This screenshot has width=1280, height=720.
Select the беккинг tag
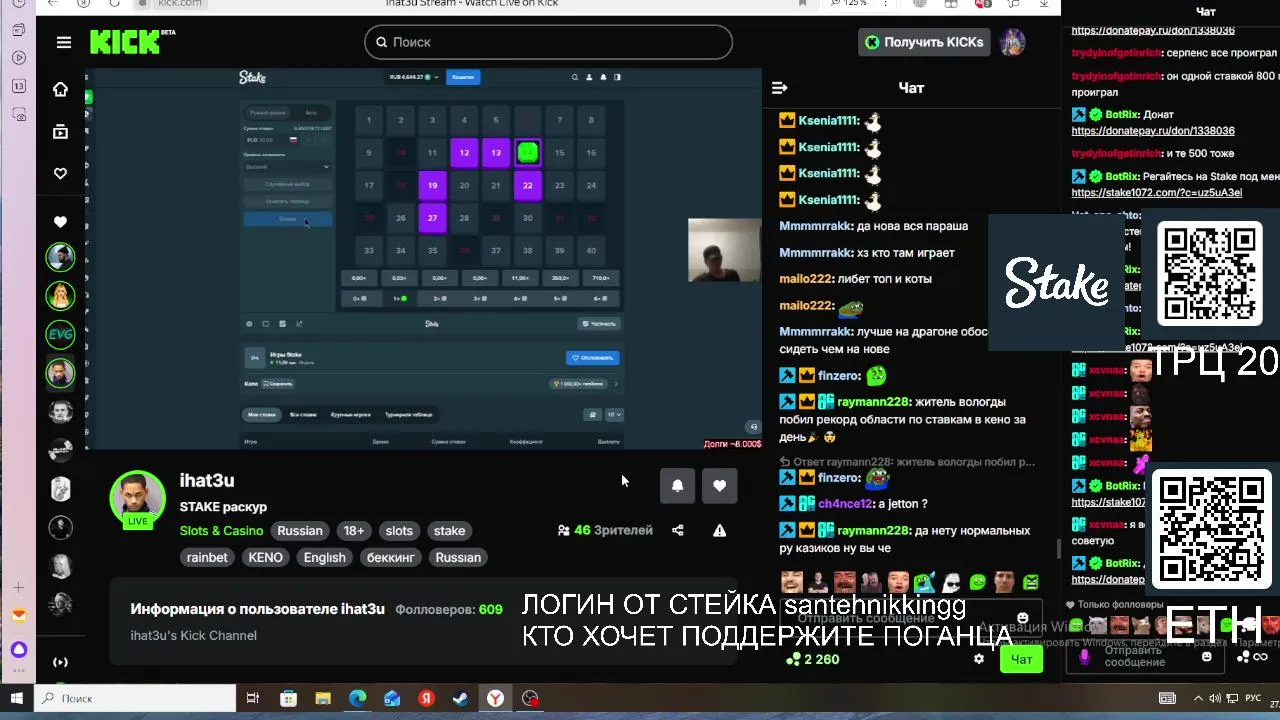coord(391,557)
